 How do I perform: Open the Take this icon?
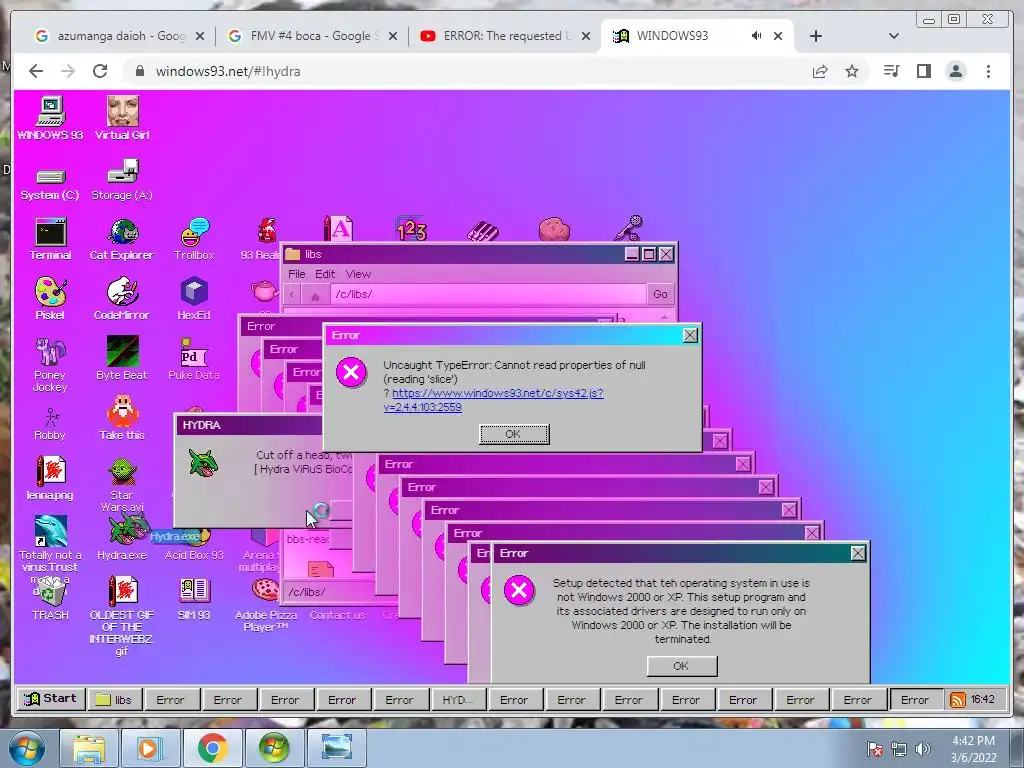pos(122,418)
